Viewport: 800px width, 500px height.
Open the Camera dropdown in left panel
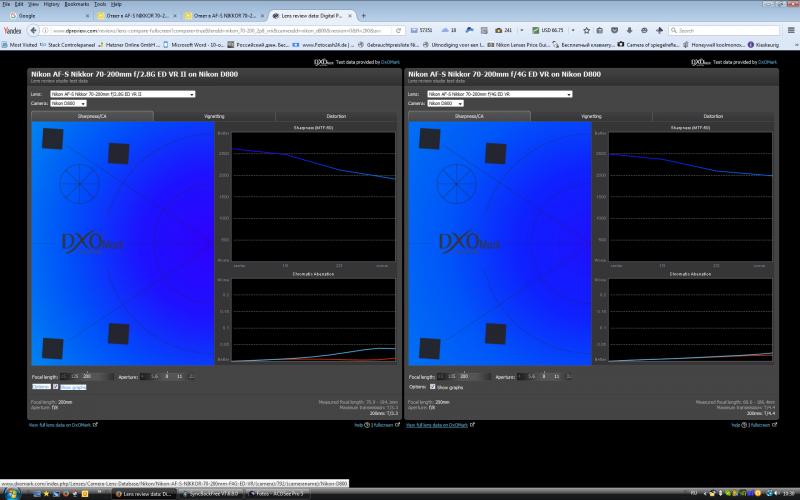[x=68, y=103]
